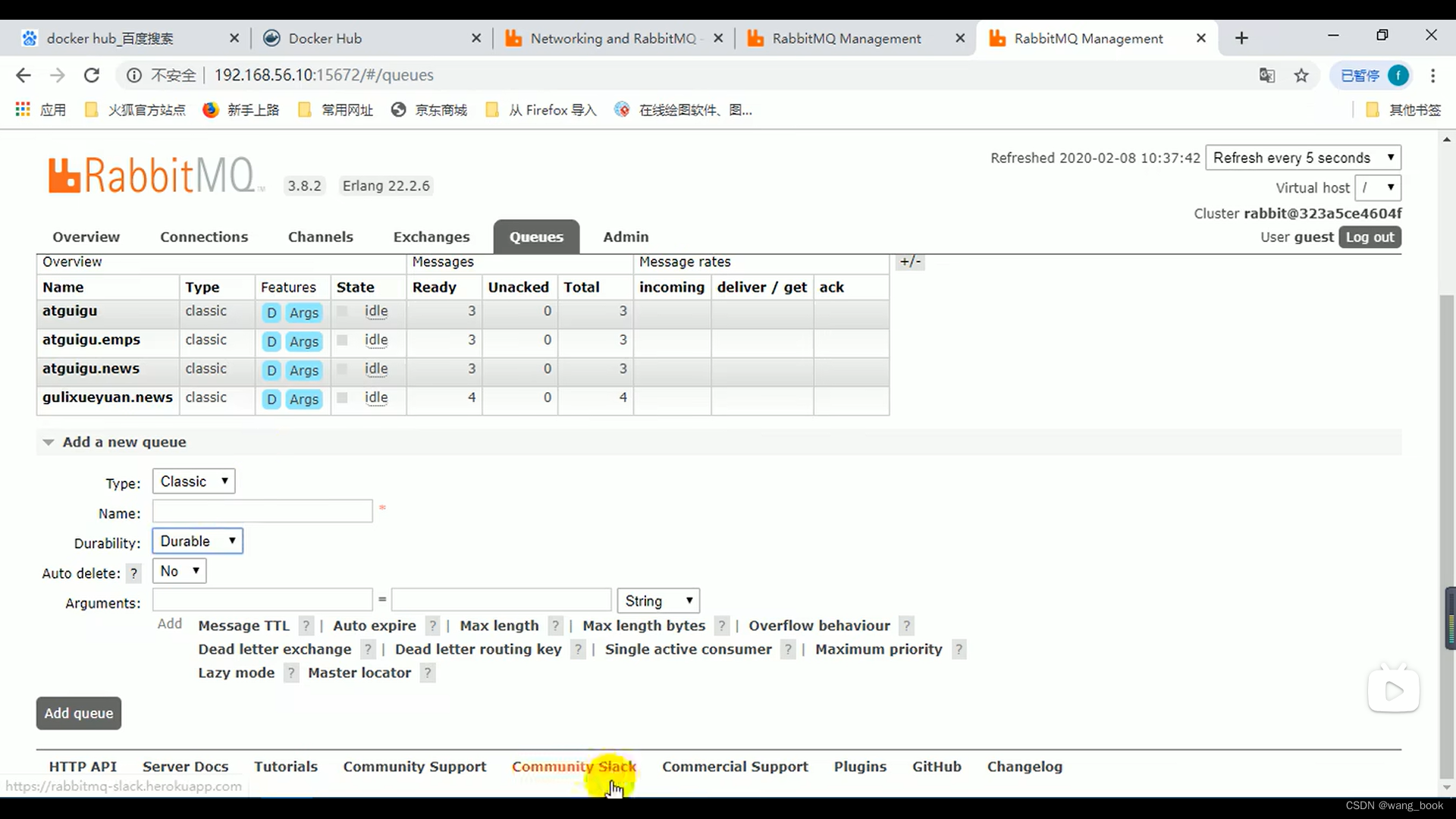The height and width of the screenshot is (819, 1456).
Task: Show help for Max length
Action: click(555, 626)
